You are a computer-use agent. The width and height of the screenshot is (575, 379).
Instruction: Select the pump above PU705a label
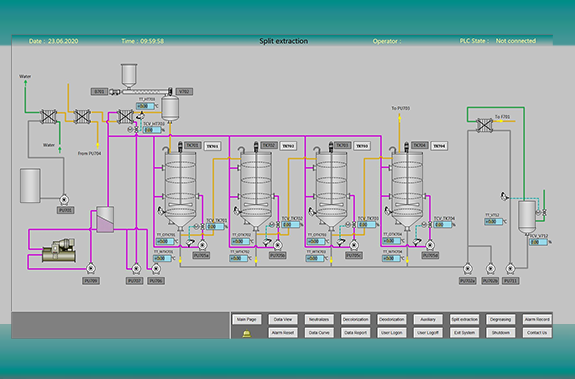click(x=202, y=244)
